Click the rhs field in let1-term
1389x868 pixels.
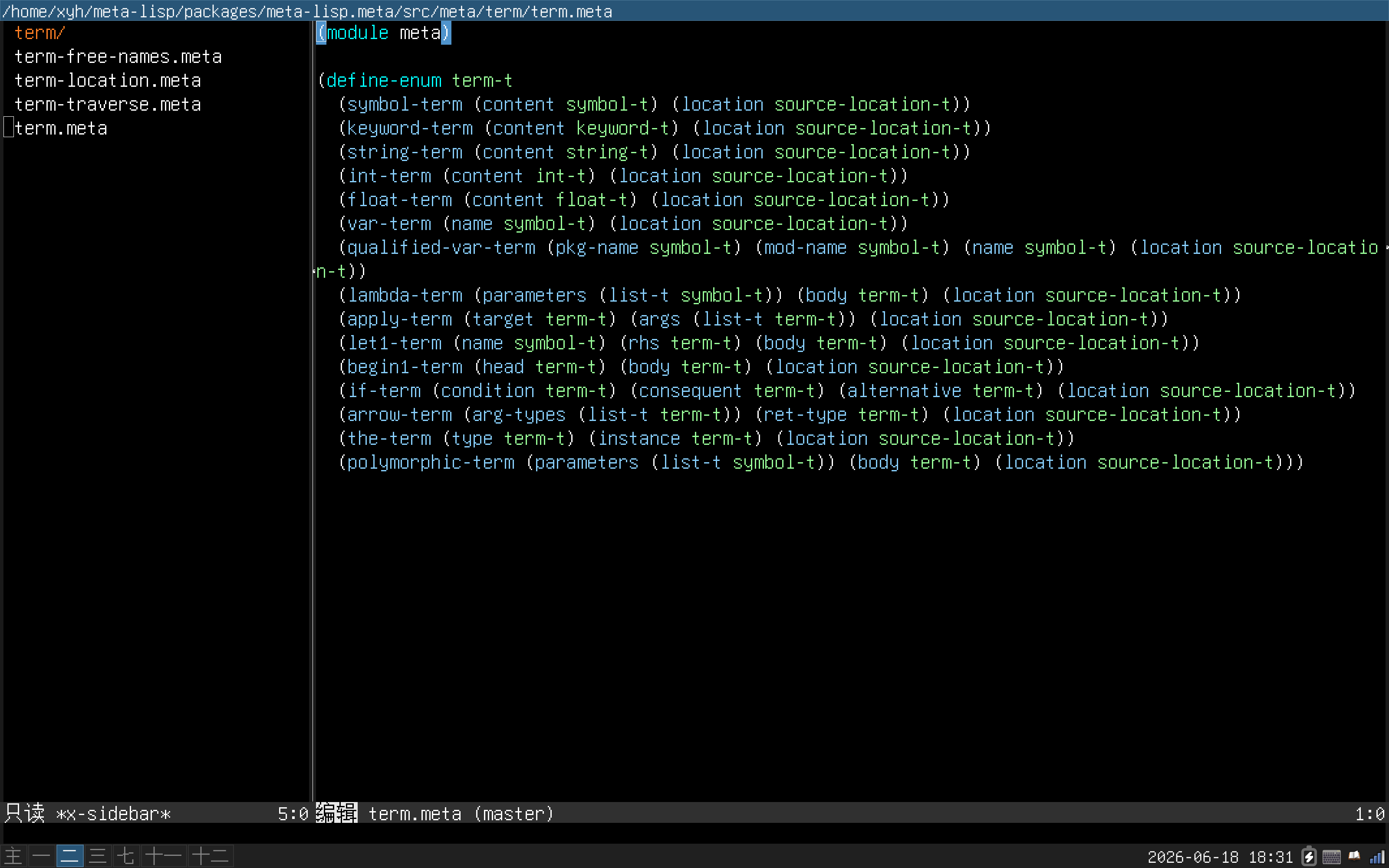click(644, 343)
